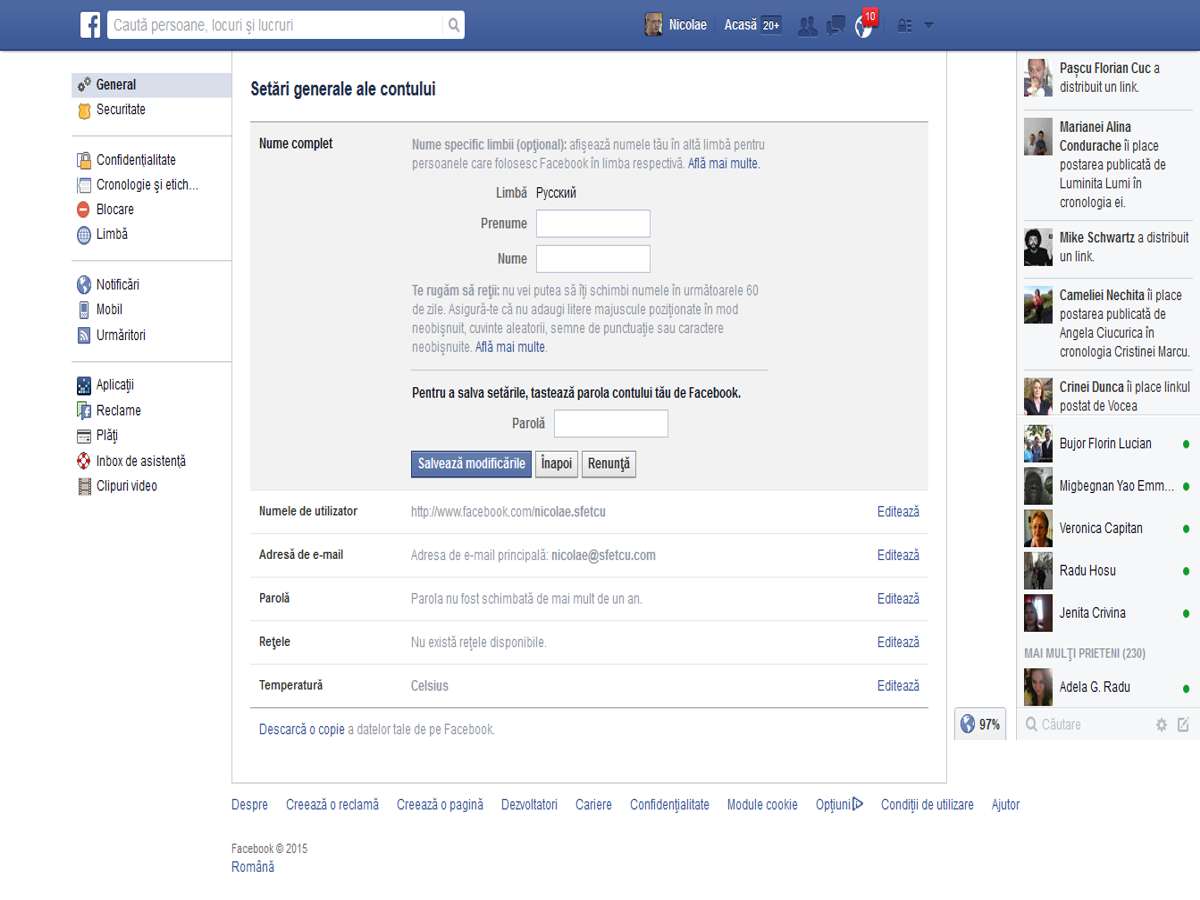
Task: Open the Blocare settings label
Action: pos(115,210)
